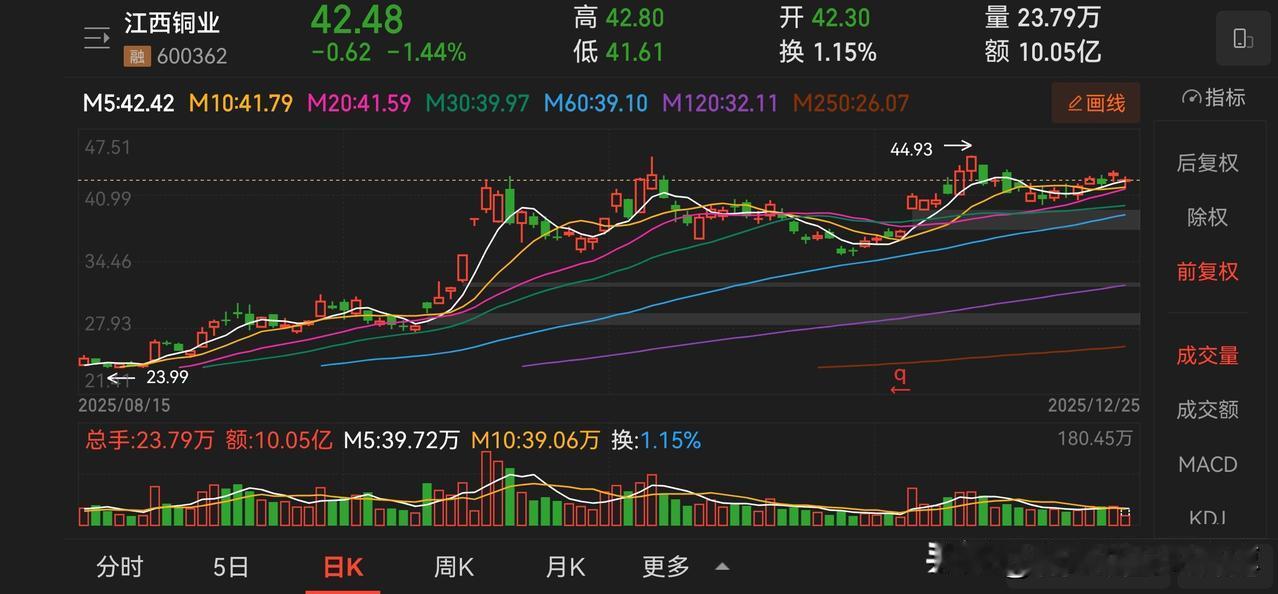Switch to 5日 chart tab
This screenshot has height=594, width=1278.
click(x=231, y=567)
